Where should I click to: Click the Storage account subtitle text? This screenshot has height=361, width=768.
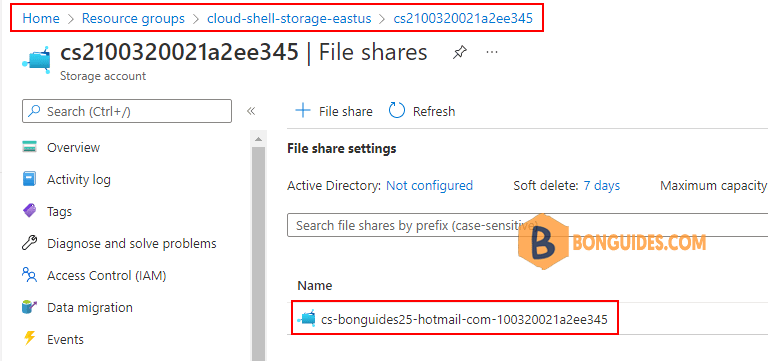103,76
